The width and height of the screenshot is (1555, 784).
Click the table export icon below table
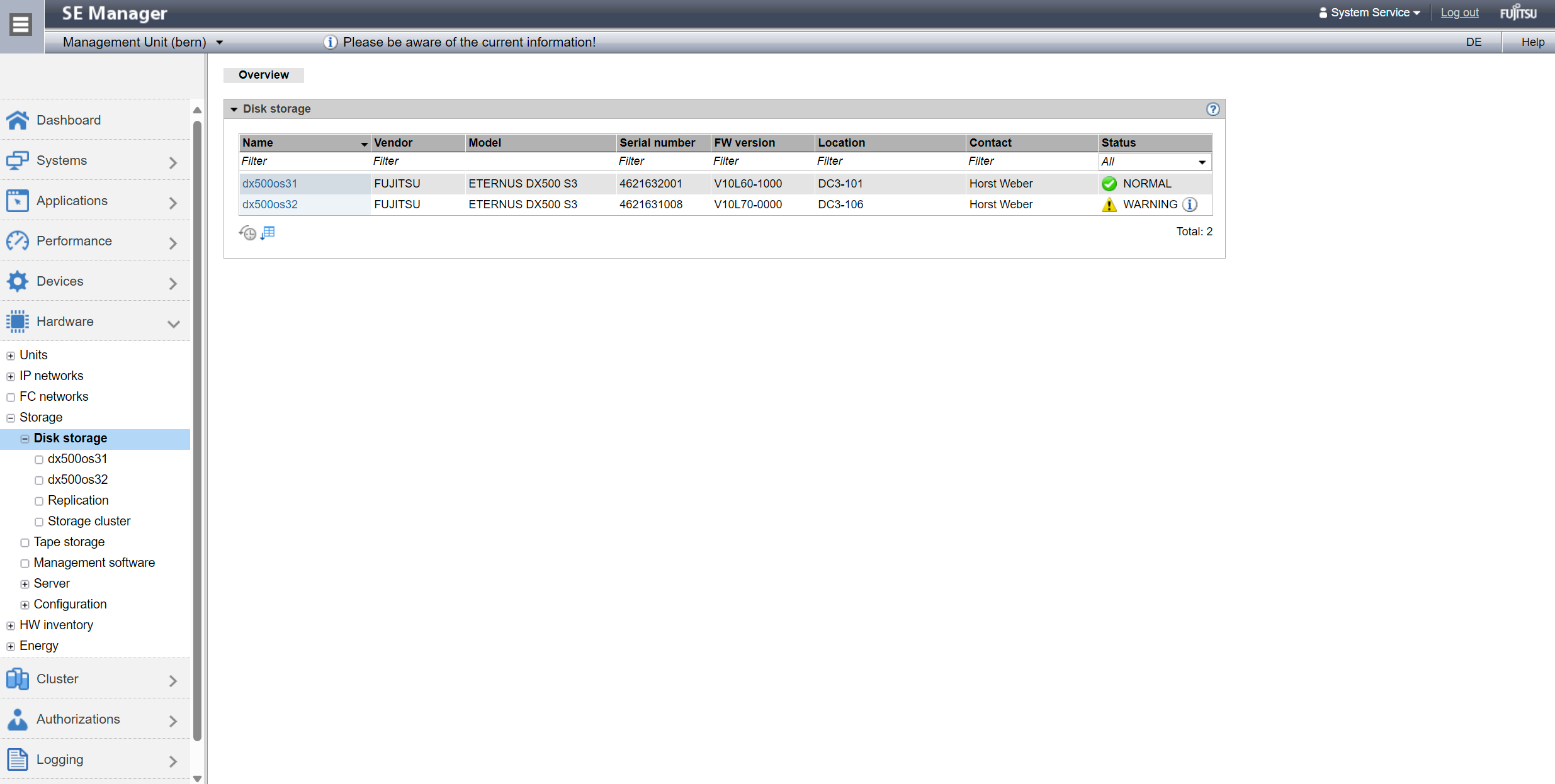coord(268,233)
